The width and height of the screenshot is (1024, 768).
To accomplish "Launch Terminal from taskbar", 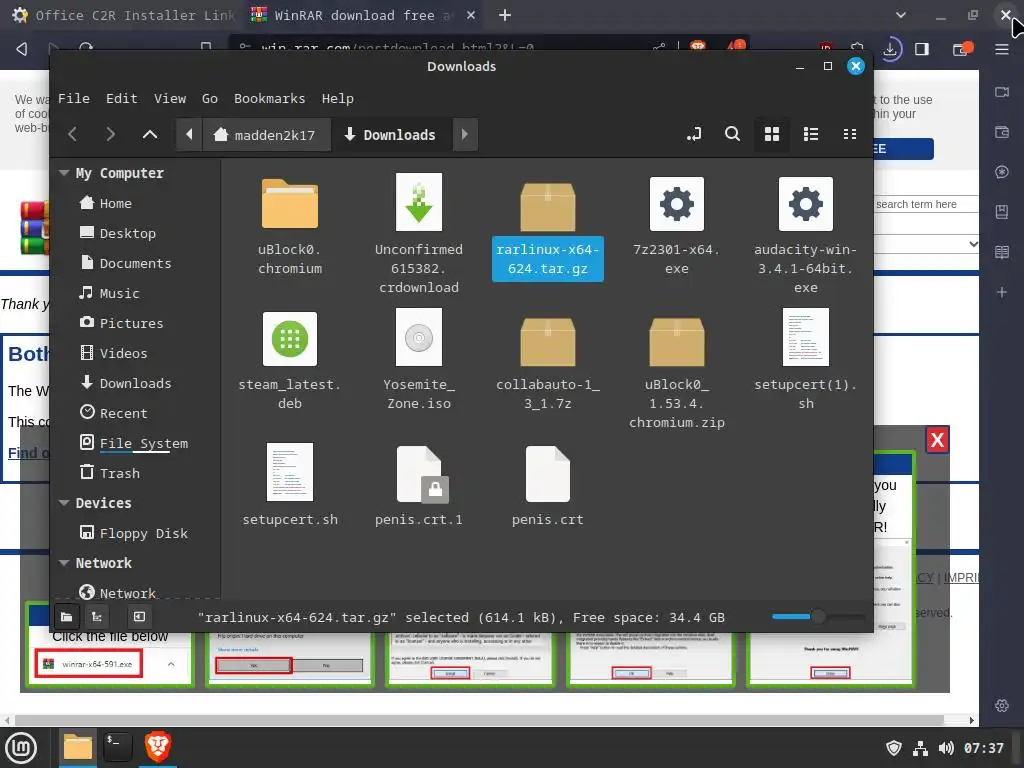I will 118,746.
